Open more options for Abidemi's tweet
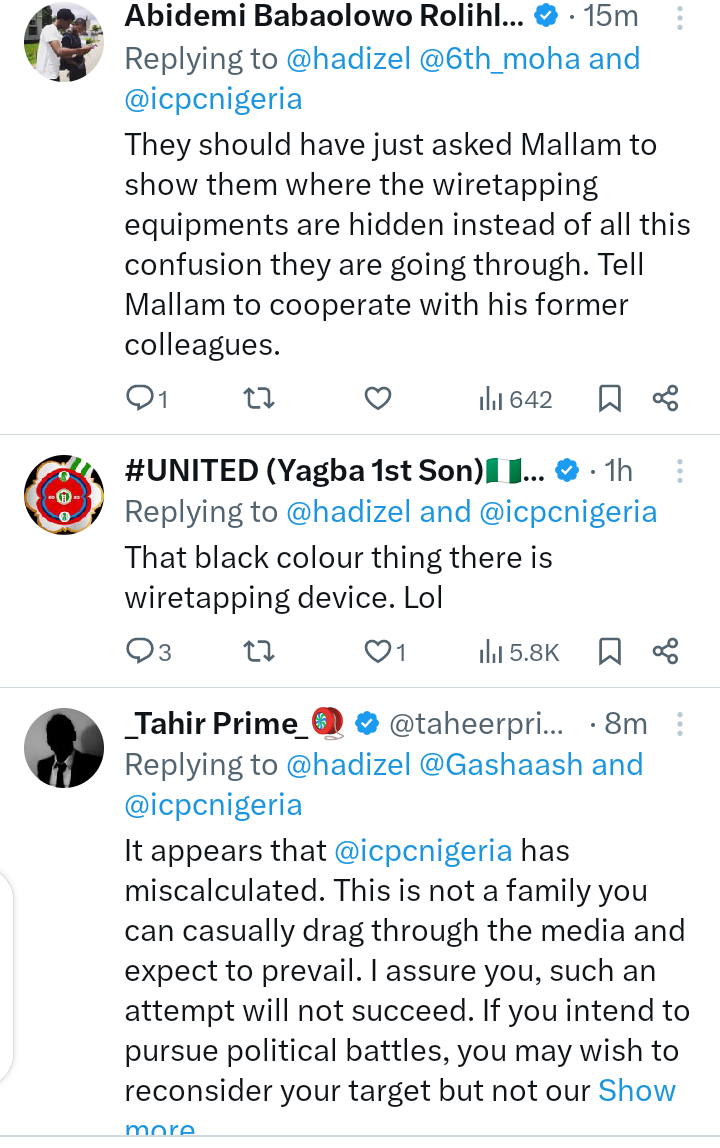Screen dimensions: 720x1148 coord(680,17)
